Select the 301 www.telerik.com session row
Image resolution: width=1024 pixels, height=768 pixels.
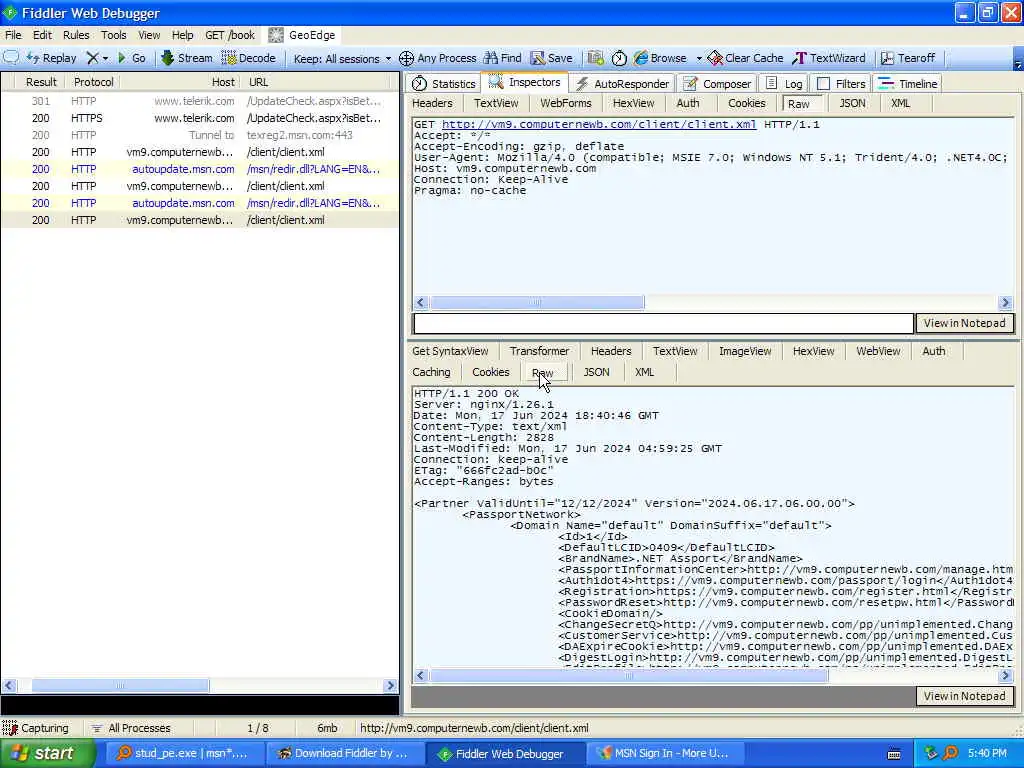point(200,101)
